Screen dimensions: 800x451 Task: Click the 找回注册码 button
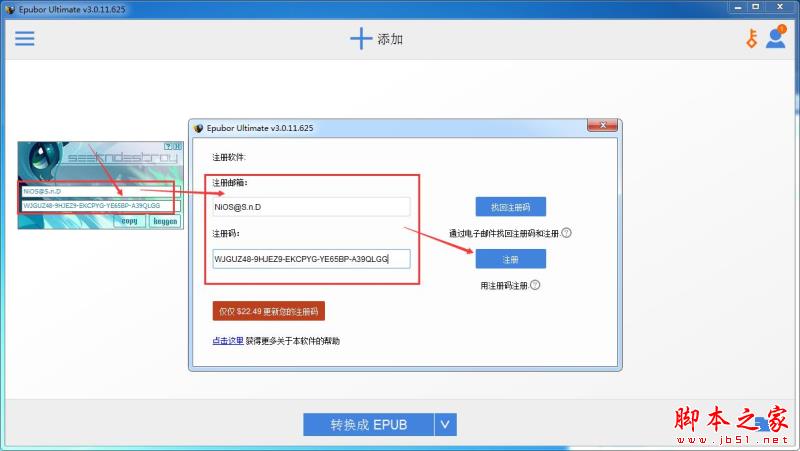[511, 207]
